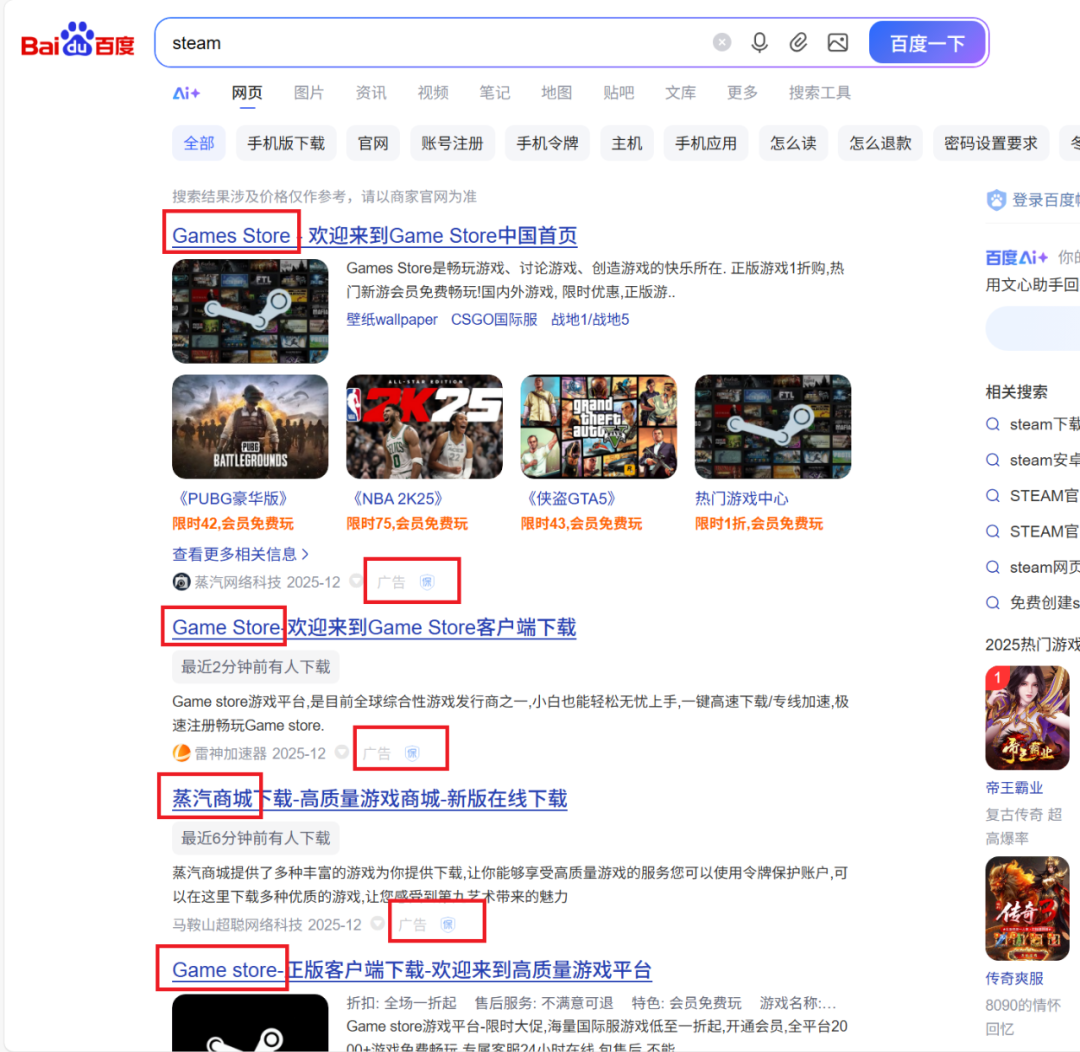Open the CSGO国际服 sublink
This screenshot has width=1080, height=1052.
494,320
